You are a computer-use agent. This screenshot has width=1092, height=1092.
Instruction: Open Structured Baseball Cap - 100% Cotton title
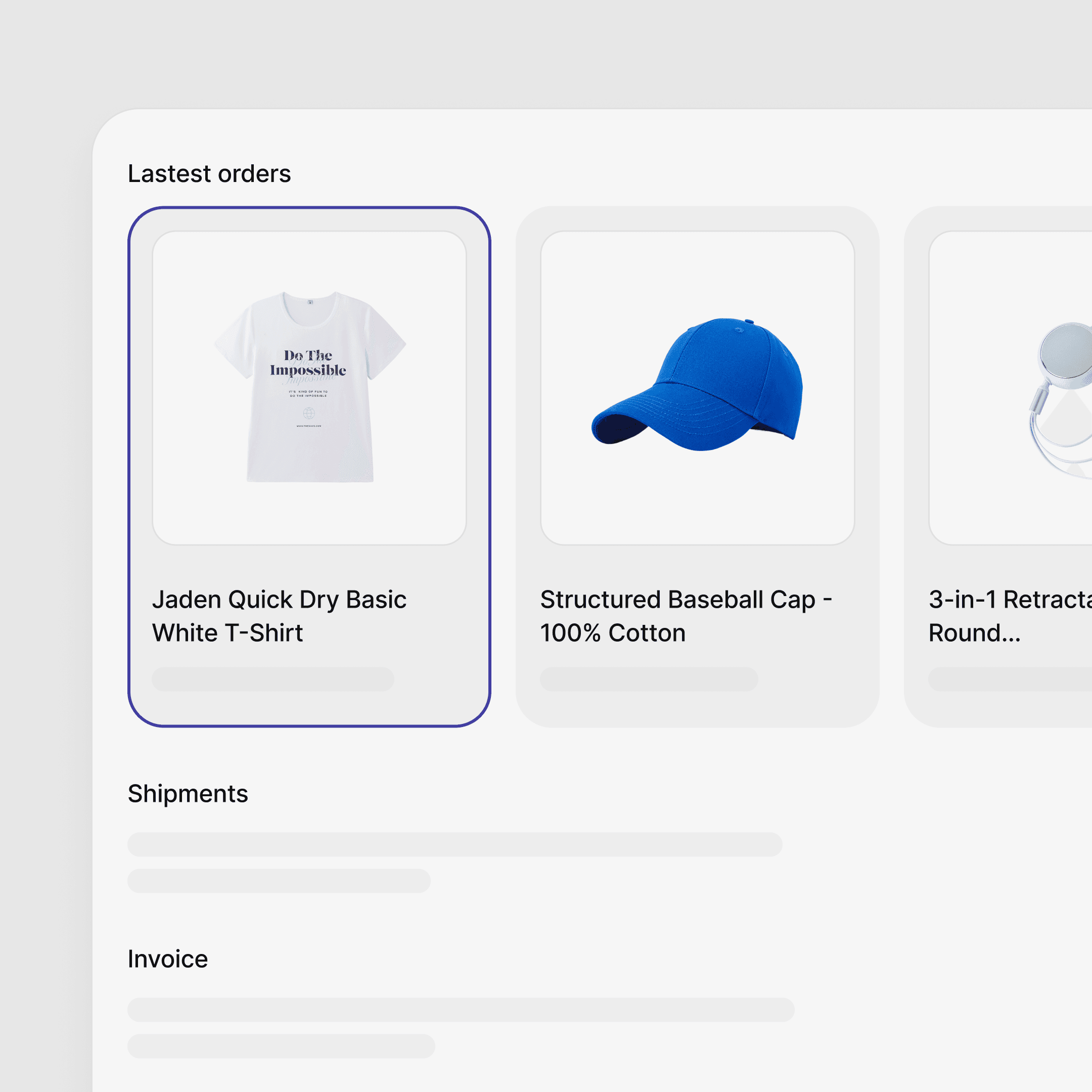pyautogui.click(x=686, y=616)
